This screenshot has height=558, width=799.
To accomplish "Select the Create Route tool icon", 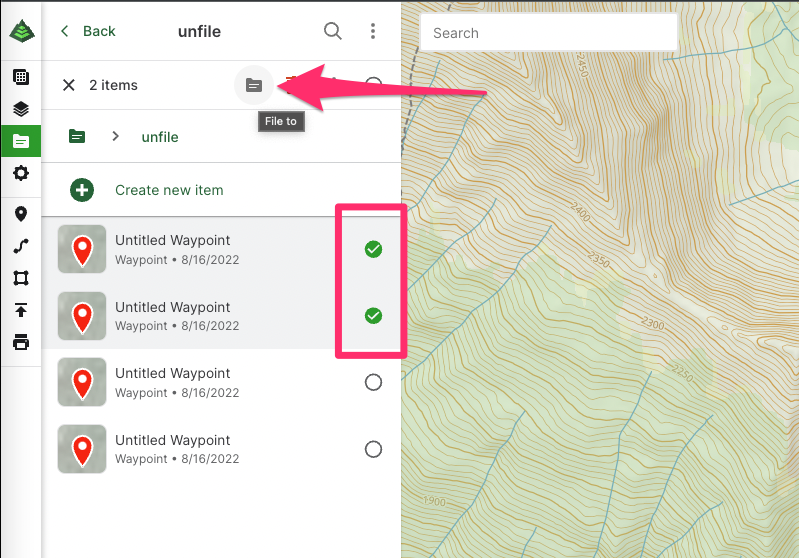I will tap(21, 246).
